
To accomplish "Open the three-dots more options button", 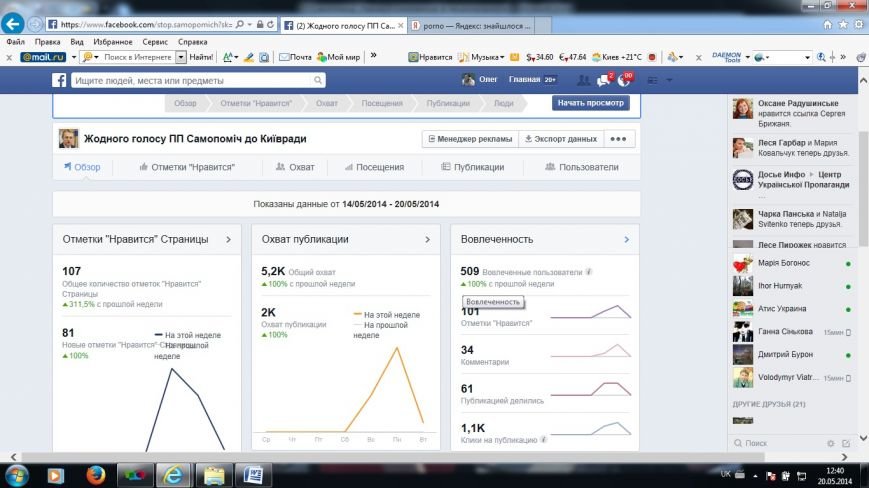I will point(618,139).
